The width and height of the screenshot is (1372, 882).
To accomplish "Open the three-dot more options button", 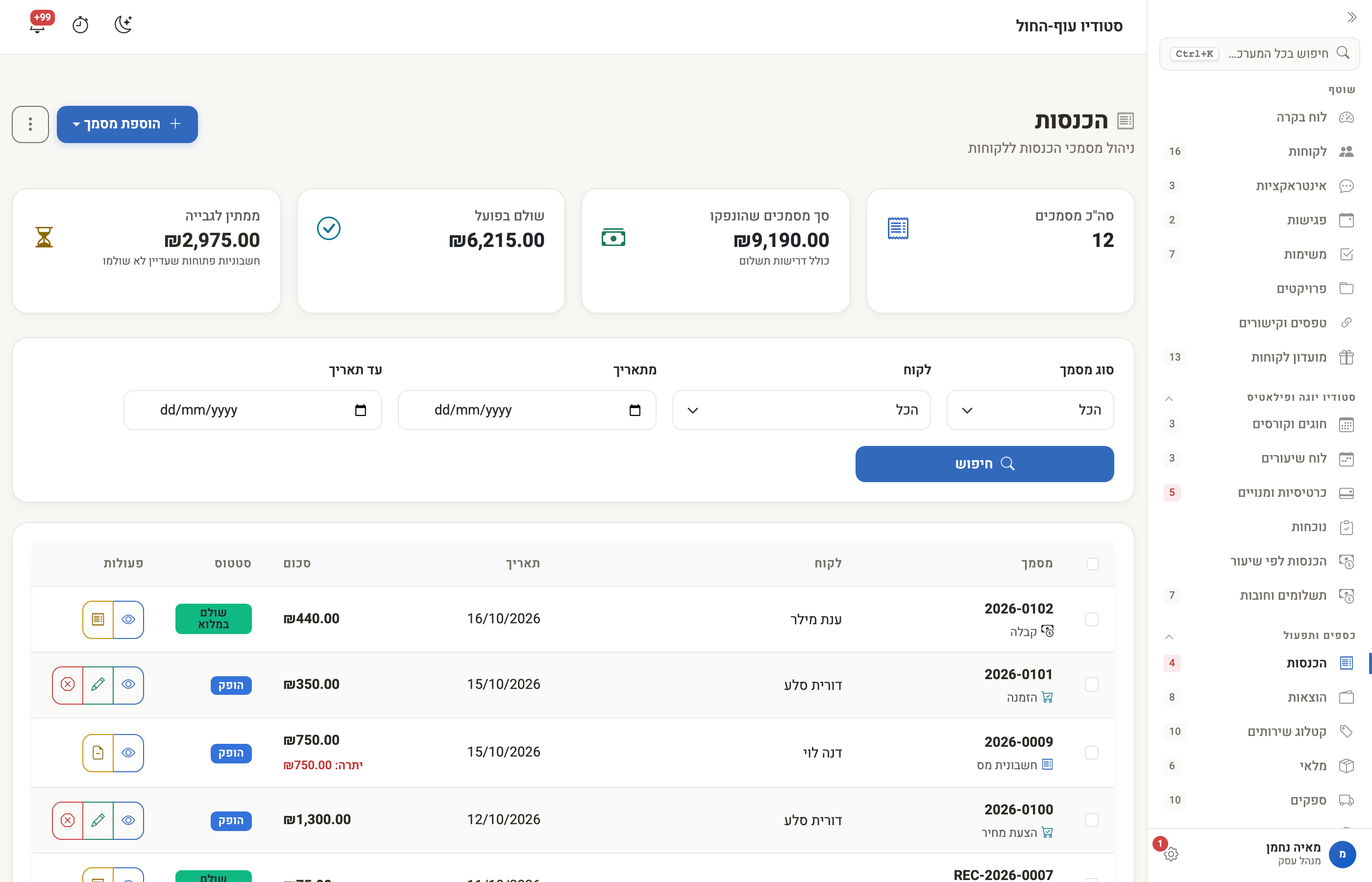I will point(30,124).
